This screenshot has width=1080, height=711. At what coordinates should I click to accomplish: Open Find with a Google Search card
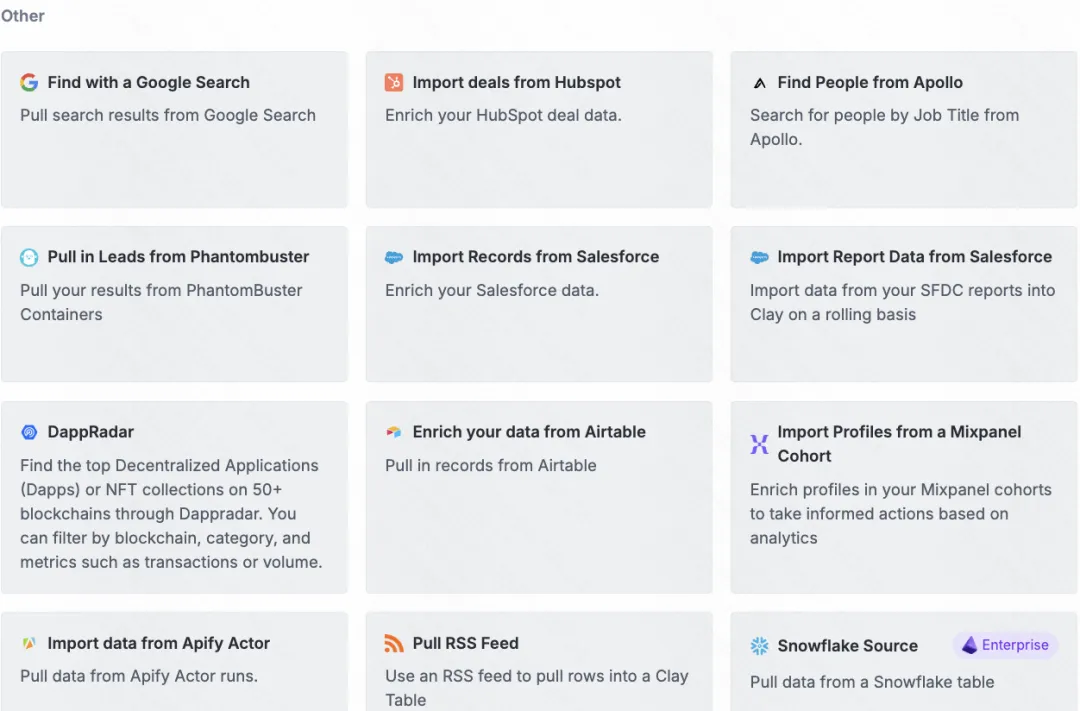(x=174, y=130)
